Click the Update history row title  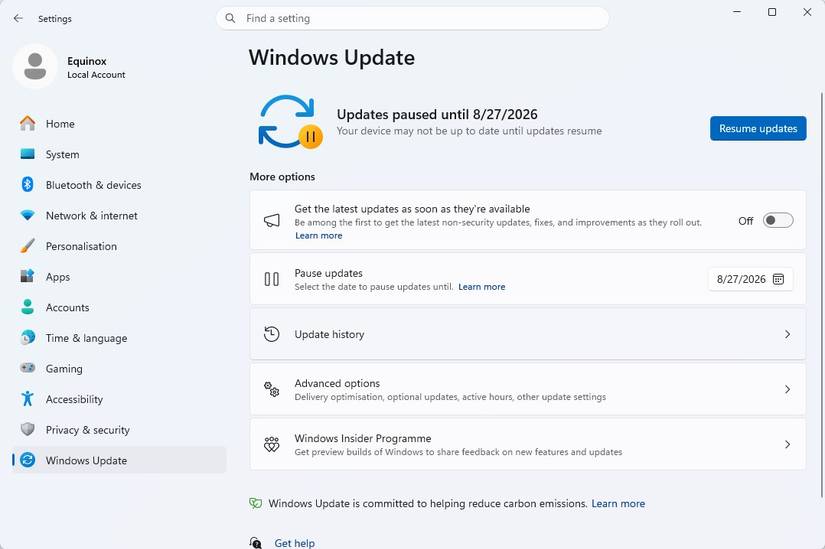(329, 334)
